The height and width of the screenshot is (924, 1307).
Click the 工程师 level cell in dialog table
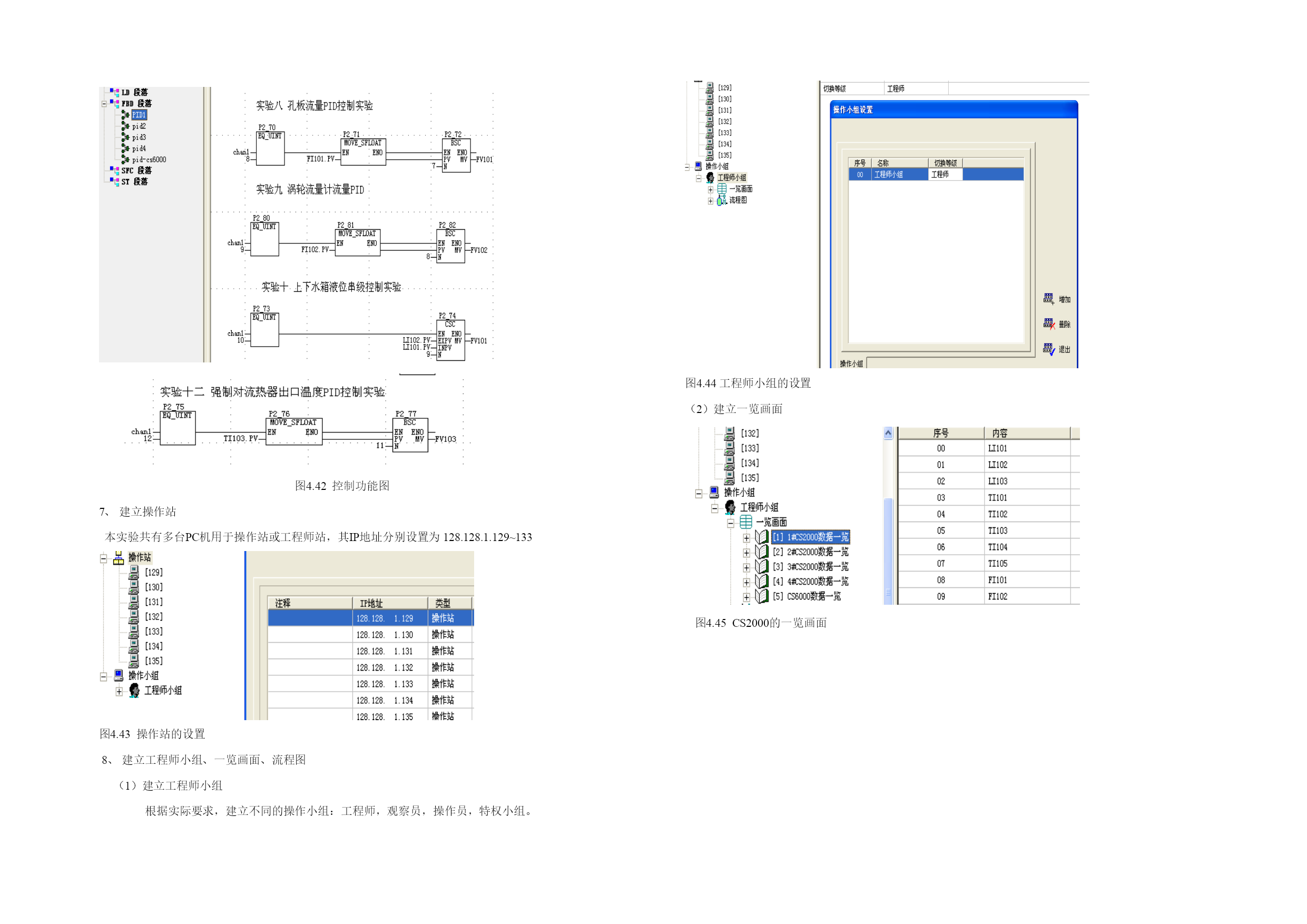pos(945,174)
